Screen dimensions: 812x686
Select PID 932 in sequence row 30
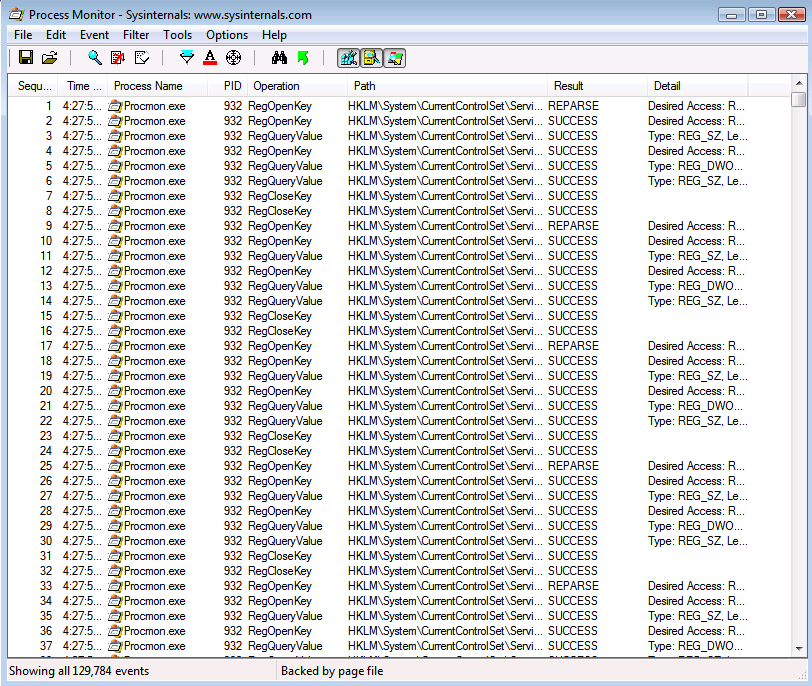[233, 542]
